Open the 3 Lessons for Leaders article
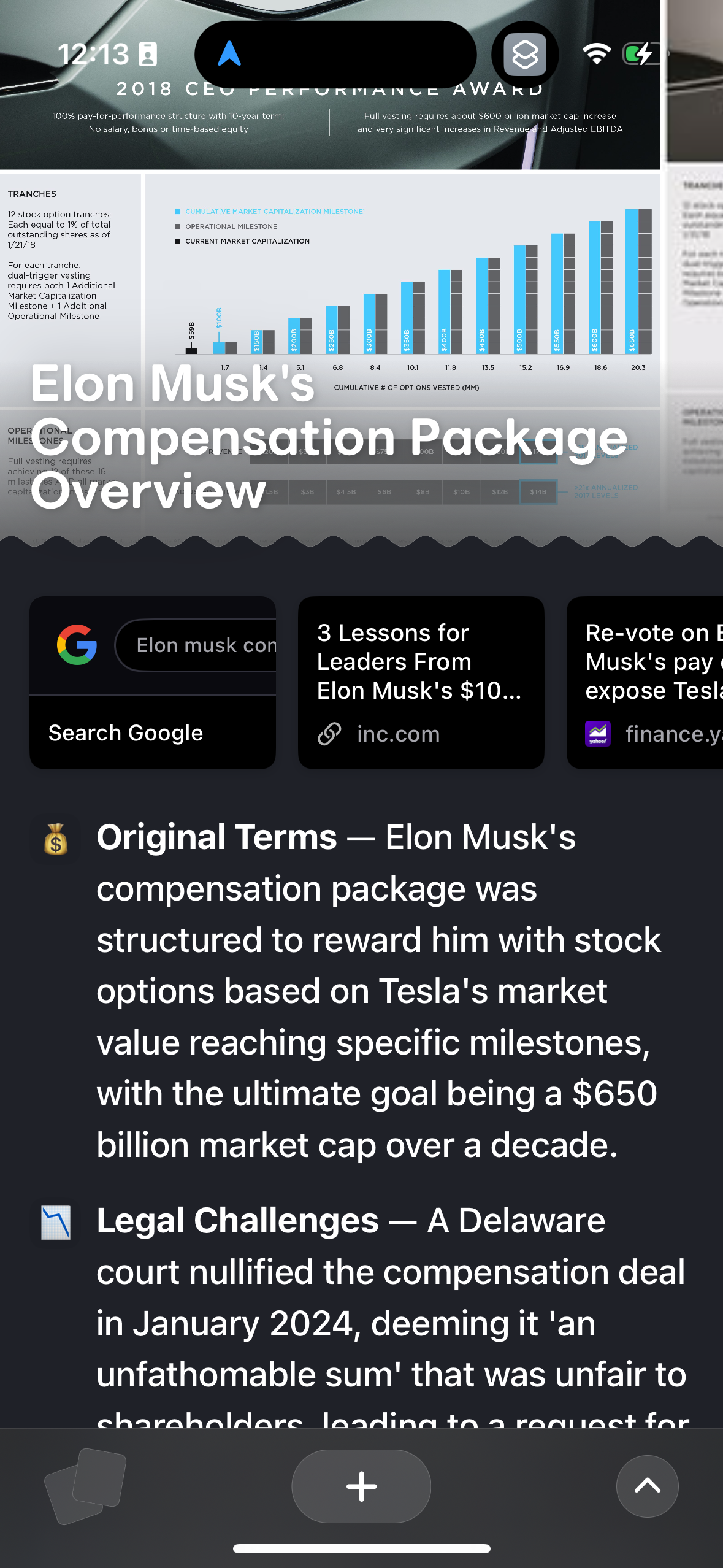The image size is (723, 1568). (x=419, y=661)
